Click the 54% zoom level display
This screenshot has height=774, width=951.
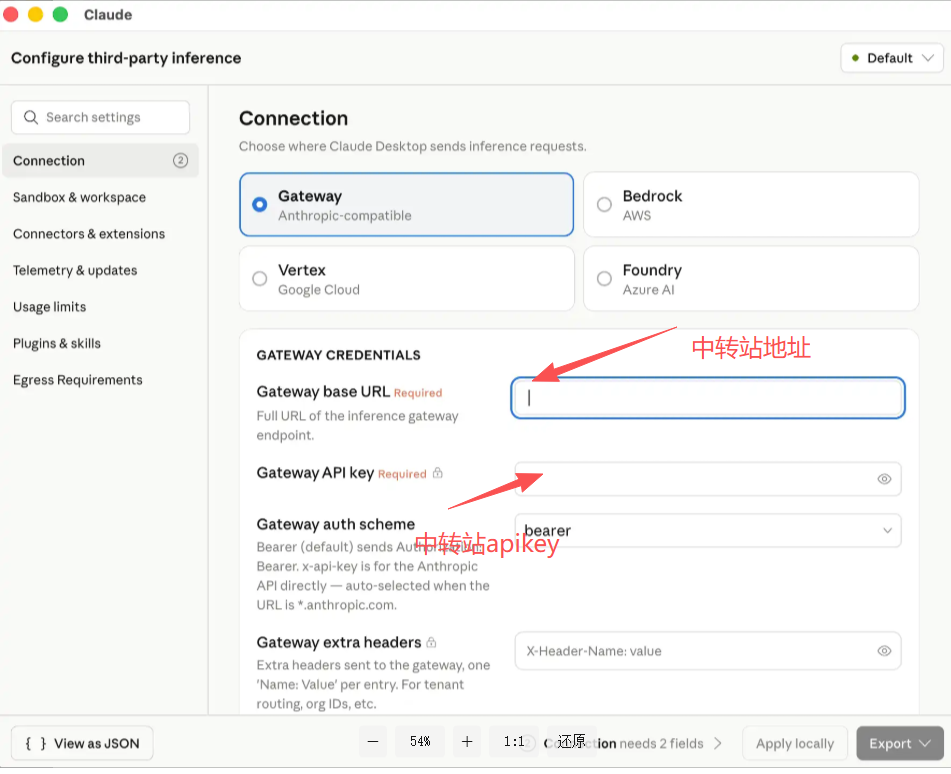(420, 741)
